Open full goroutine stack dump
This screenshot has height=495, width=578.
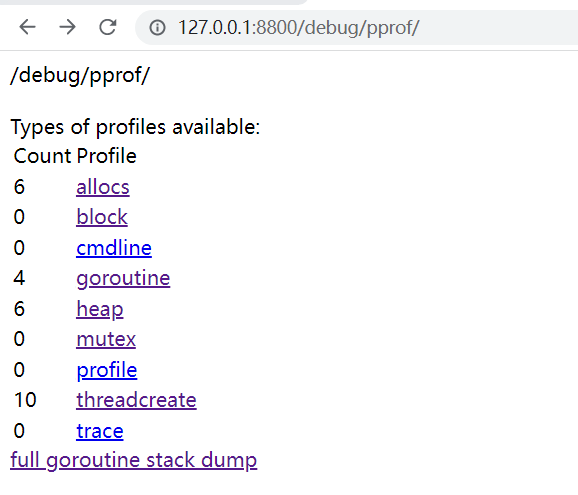pyautogui.click(x=133, y=460)
